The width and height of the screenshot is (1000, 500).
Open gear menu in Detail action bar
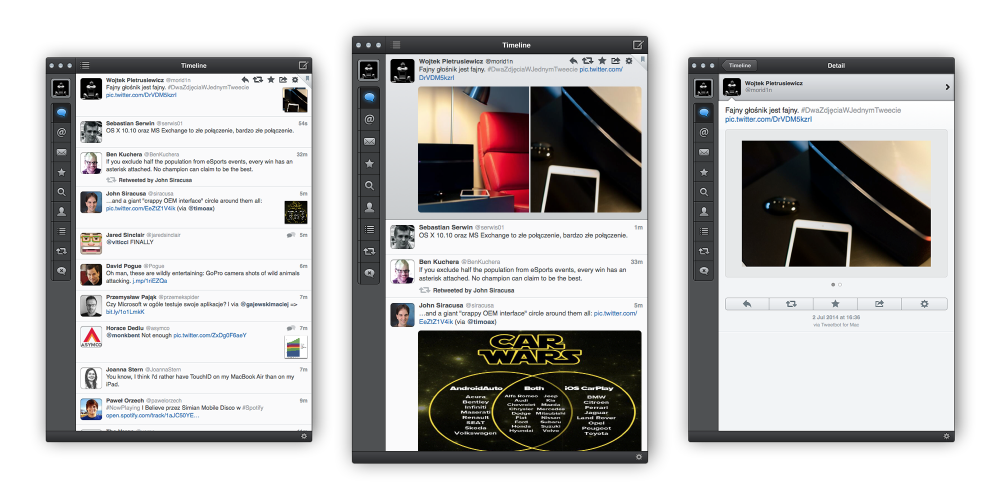point(925,304)
